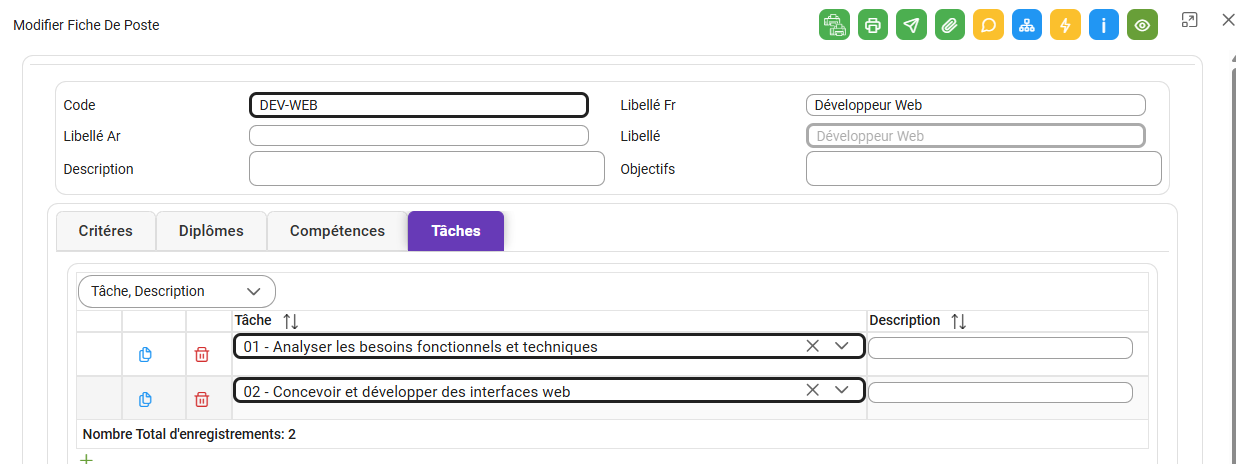Delete the row 01 - Analyser les besoins
1236x464 pixels.
[x=202, y=354]
